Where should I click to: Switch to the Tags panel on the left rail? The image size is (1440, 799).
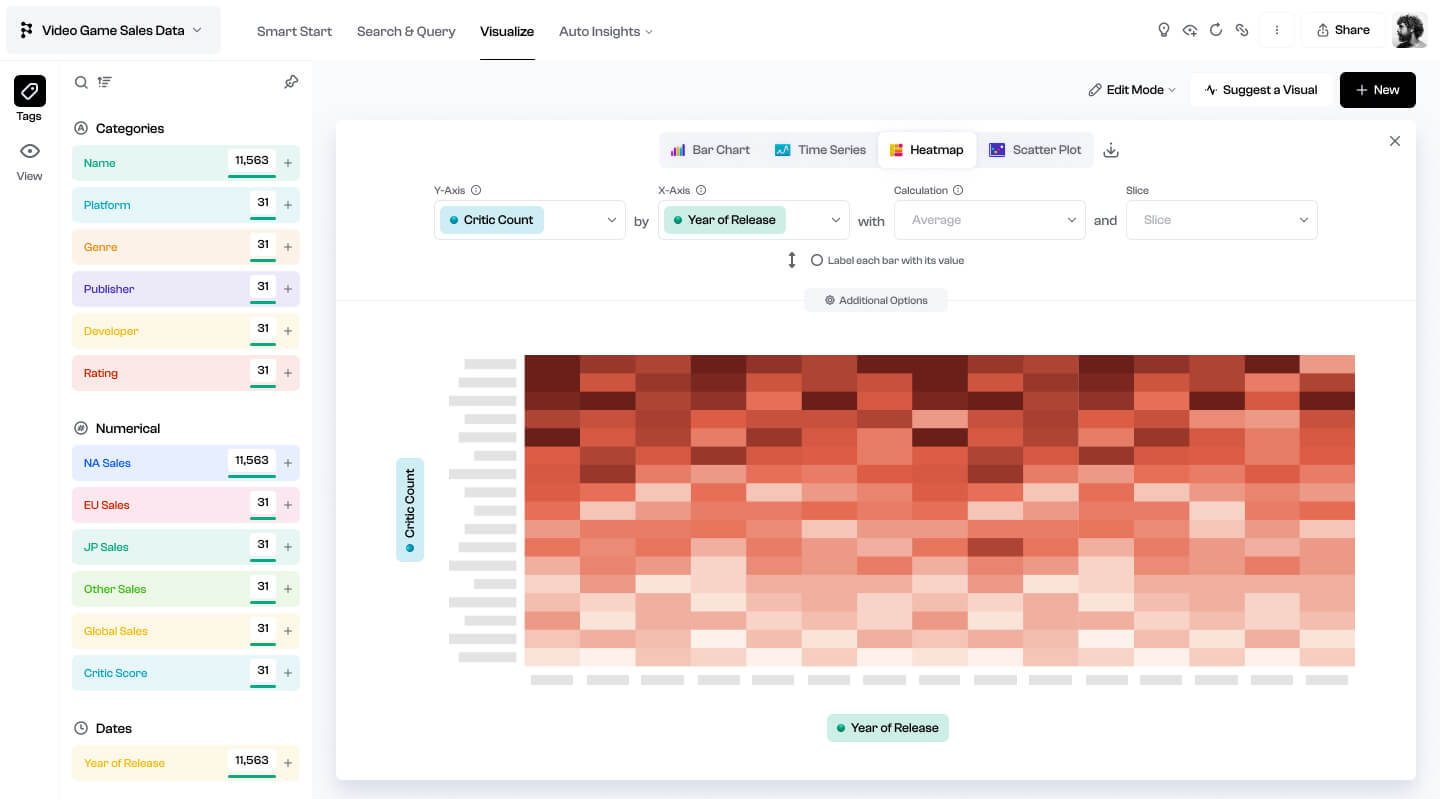click(29, 92)
